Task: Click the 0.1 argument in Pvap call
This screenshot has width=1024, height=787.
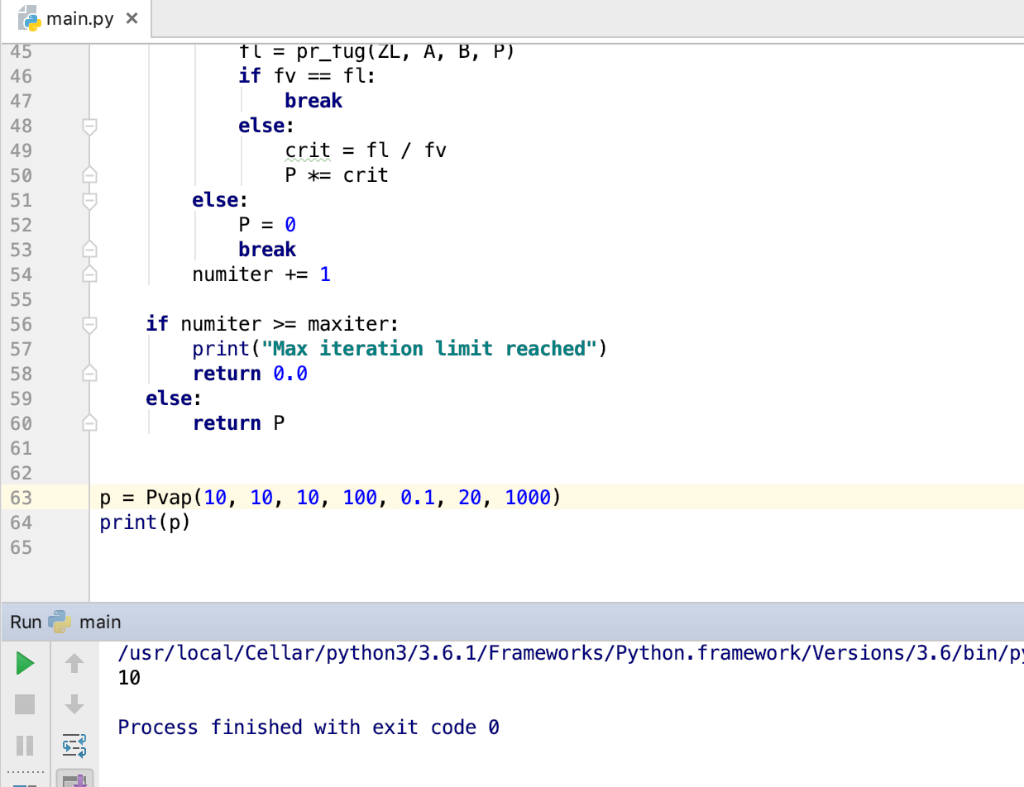Action: click(x=418, y=498)
